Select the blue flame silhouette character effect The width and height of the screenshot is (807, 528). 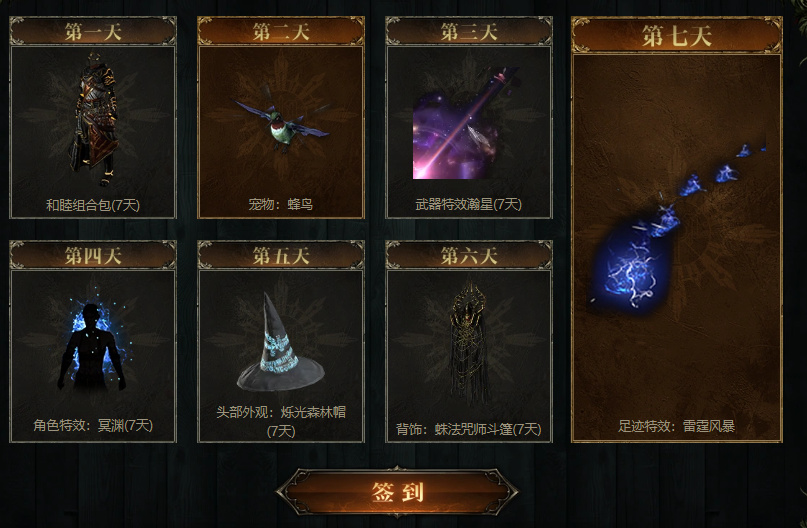93,348
